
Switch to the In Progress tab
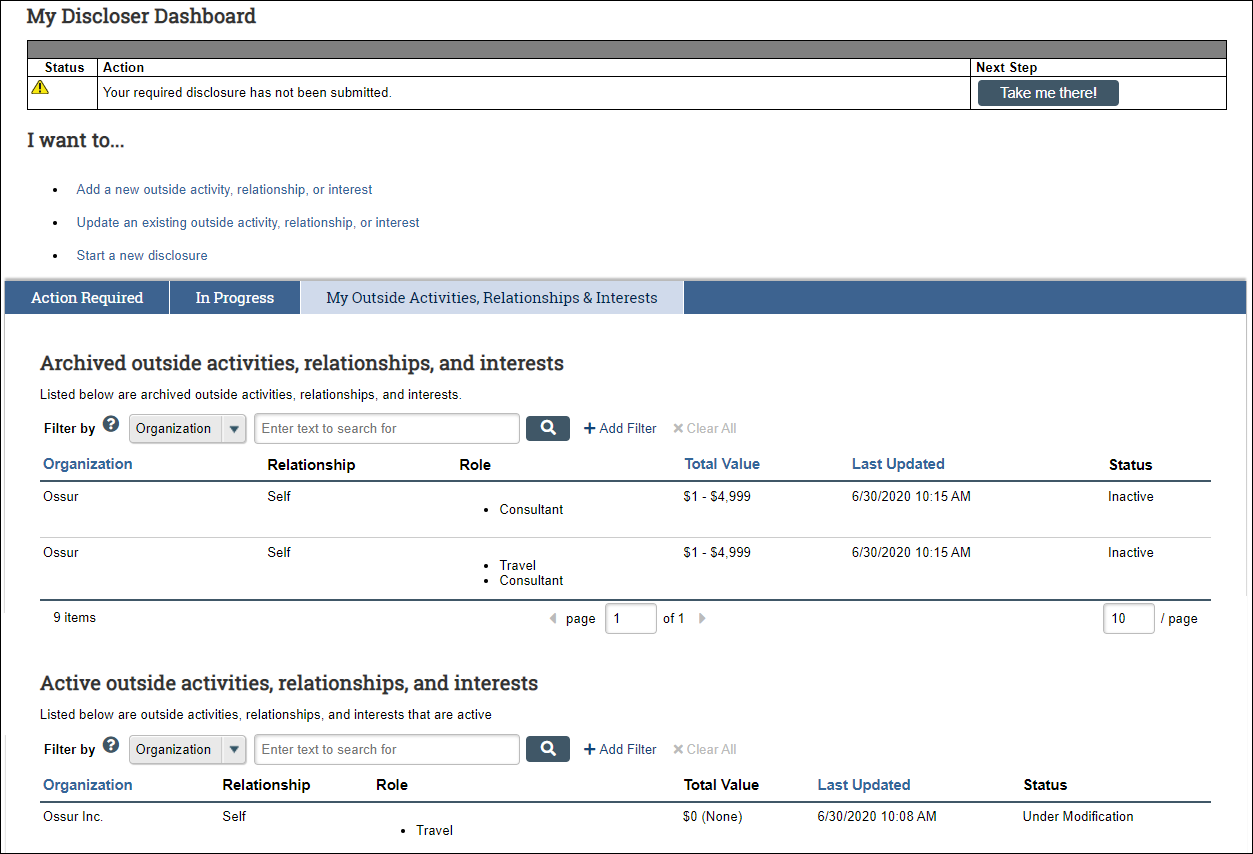click(234, 297)
